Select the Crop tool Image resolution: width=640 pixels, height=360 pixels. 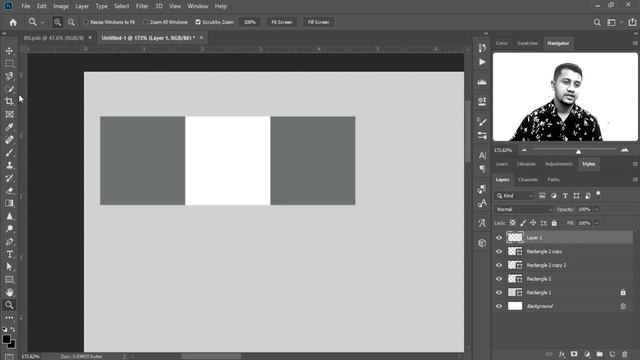[x=9, y=101]
